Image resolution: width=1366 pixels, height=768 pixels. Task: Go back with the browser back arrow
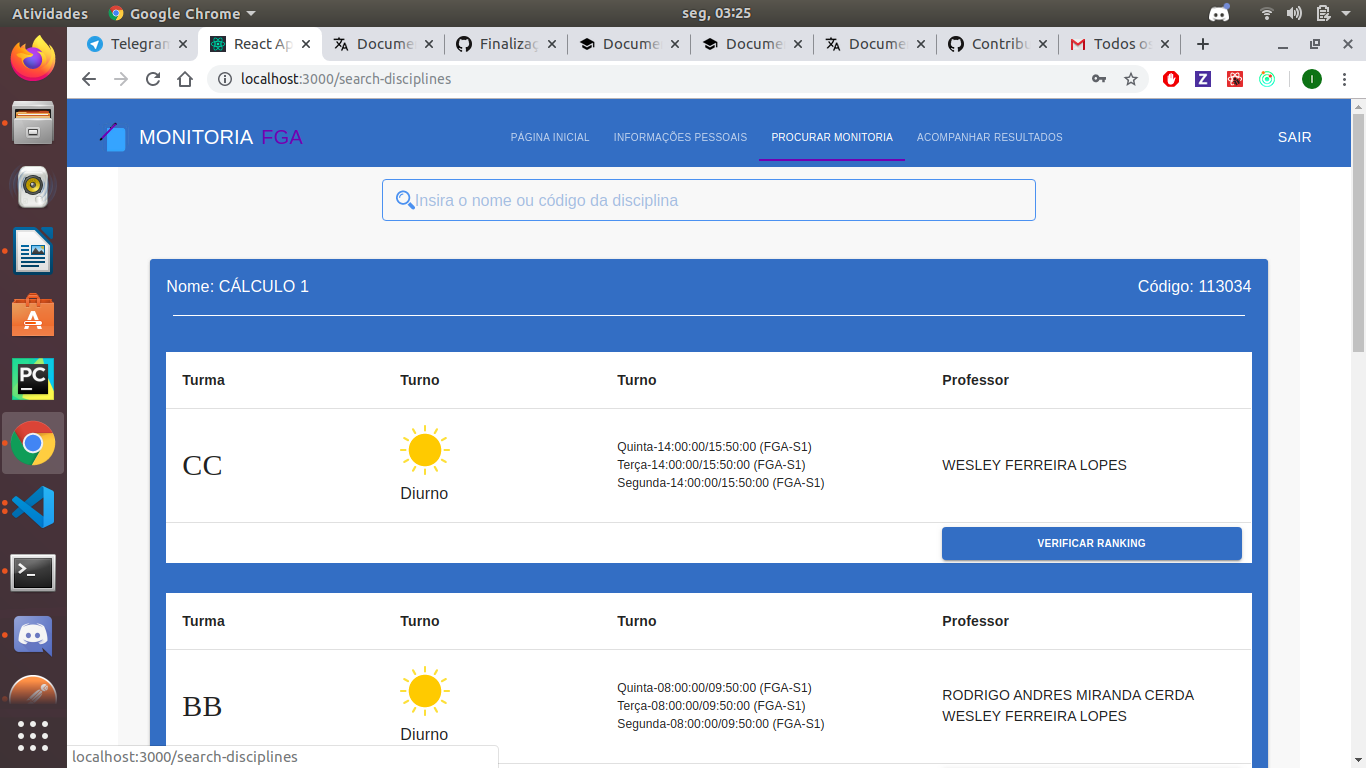point(89,79)
